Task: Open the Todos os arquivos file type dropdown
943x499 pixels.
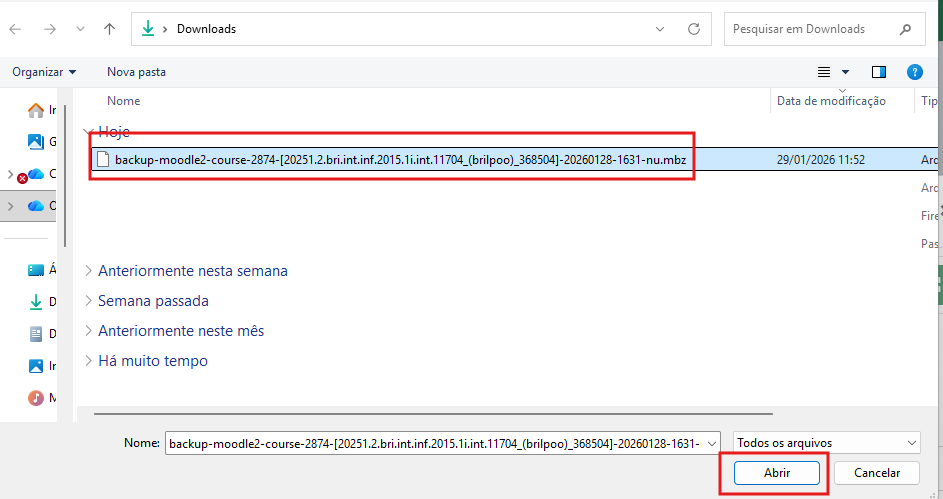Action: (x=826, y=442)
